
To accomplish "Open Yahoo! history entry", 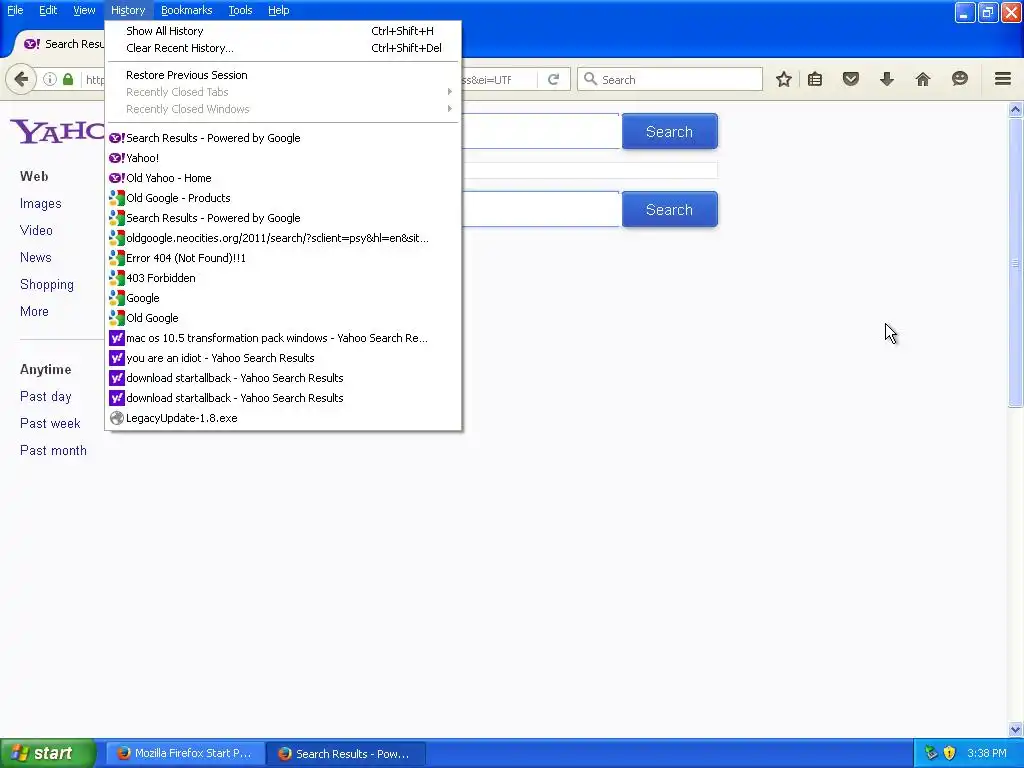I will pyautogui.click(x=283, y=158).
